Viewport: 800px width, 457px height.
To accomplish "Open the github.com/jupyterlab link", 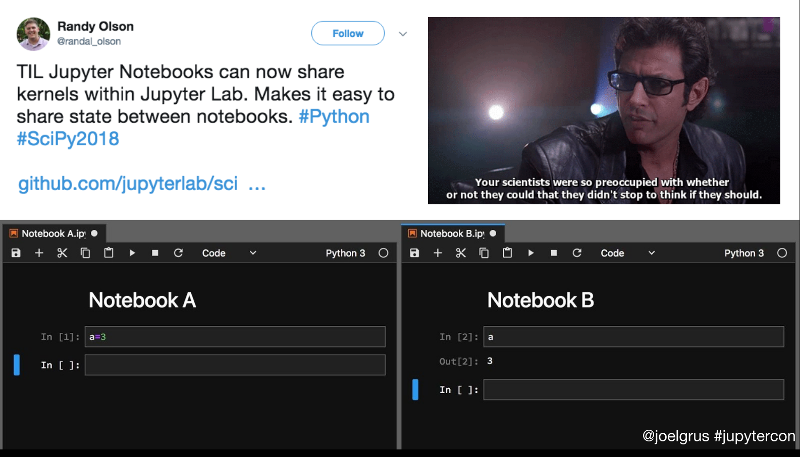I will coord(142,184).
